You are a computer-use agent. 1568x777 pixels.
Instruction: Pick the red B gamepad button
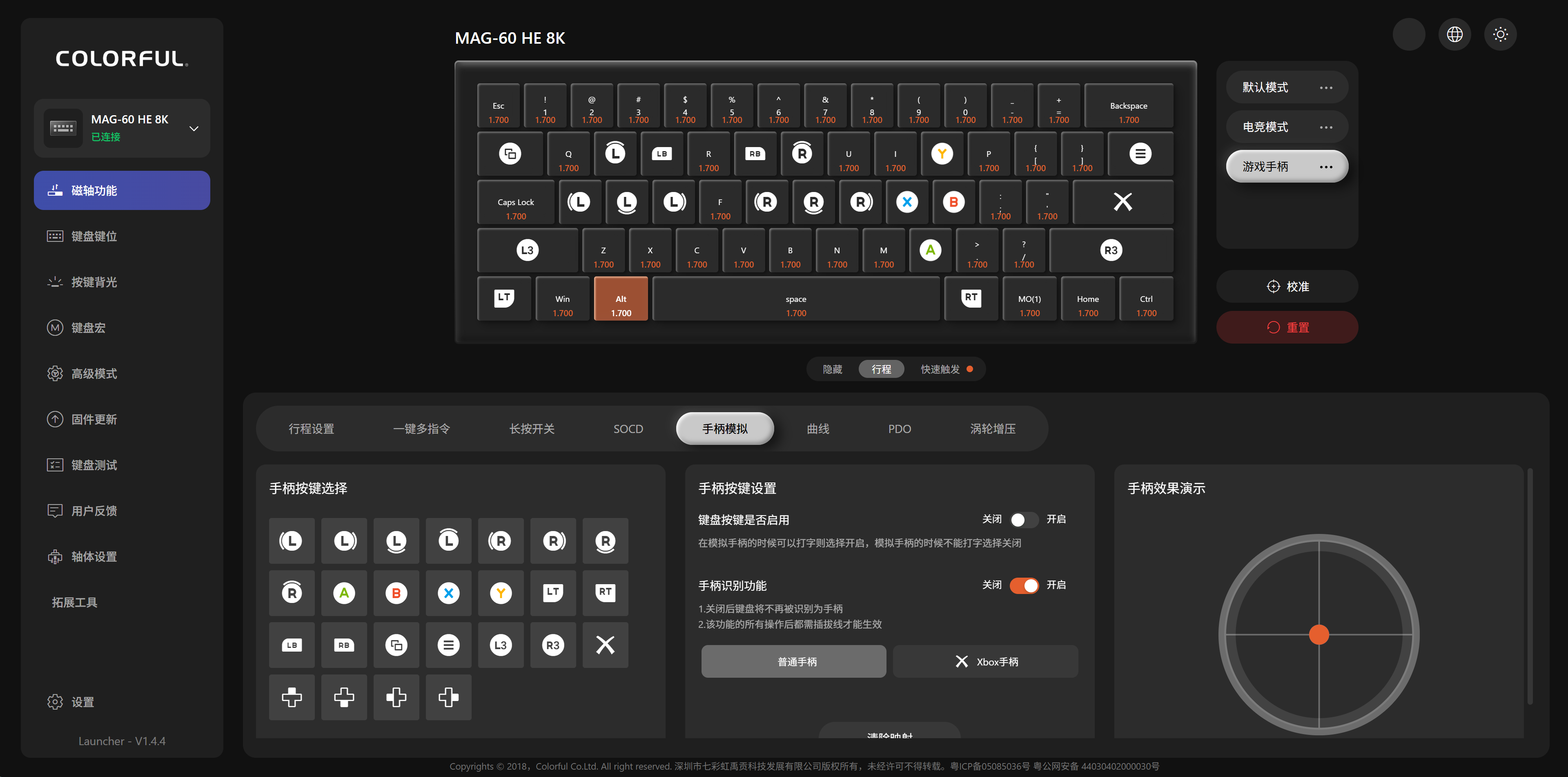click(396, 593)
